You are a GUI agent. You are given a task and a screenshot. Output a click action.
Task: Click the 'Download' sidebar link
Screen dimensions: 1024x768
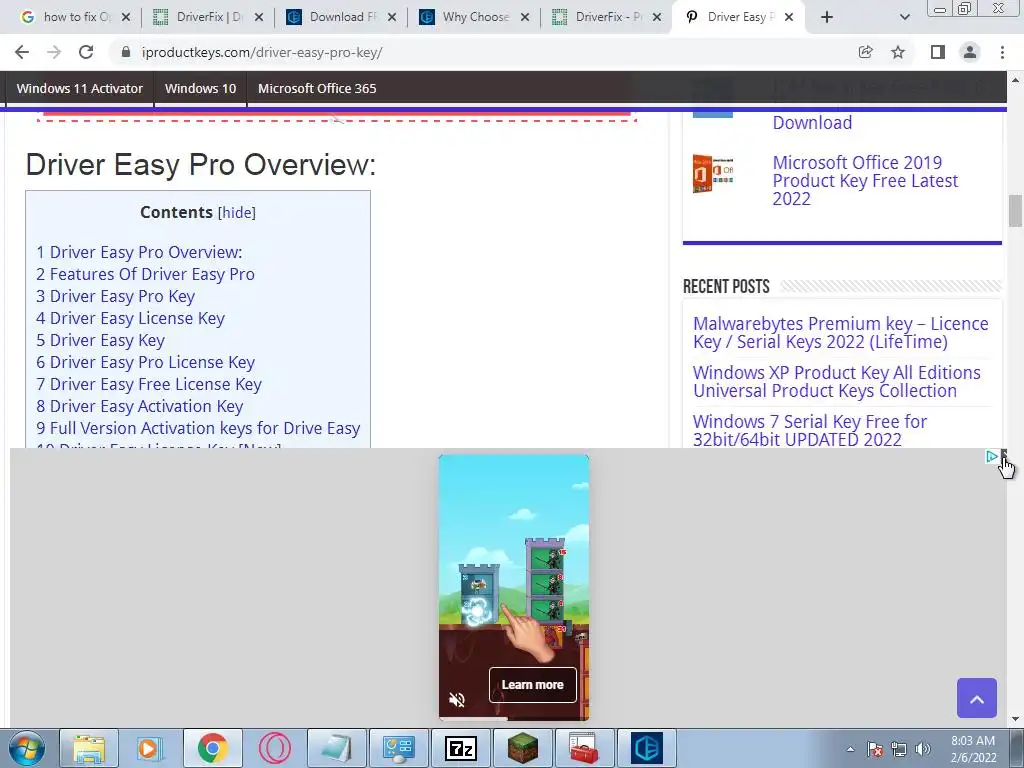812,123
